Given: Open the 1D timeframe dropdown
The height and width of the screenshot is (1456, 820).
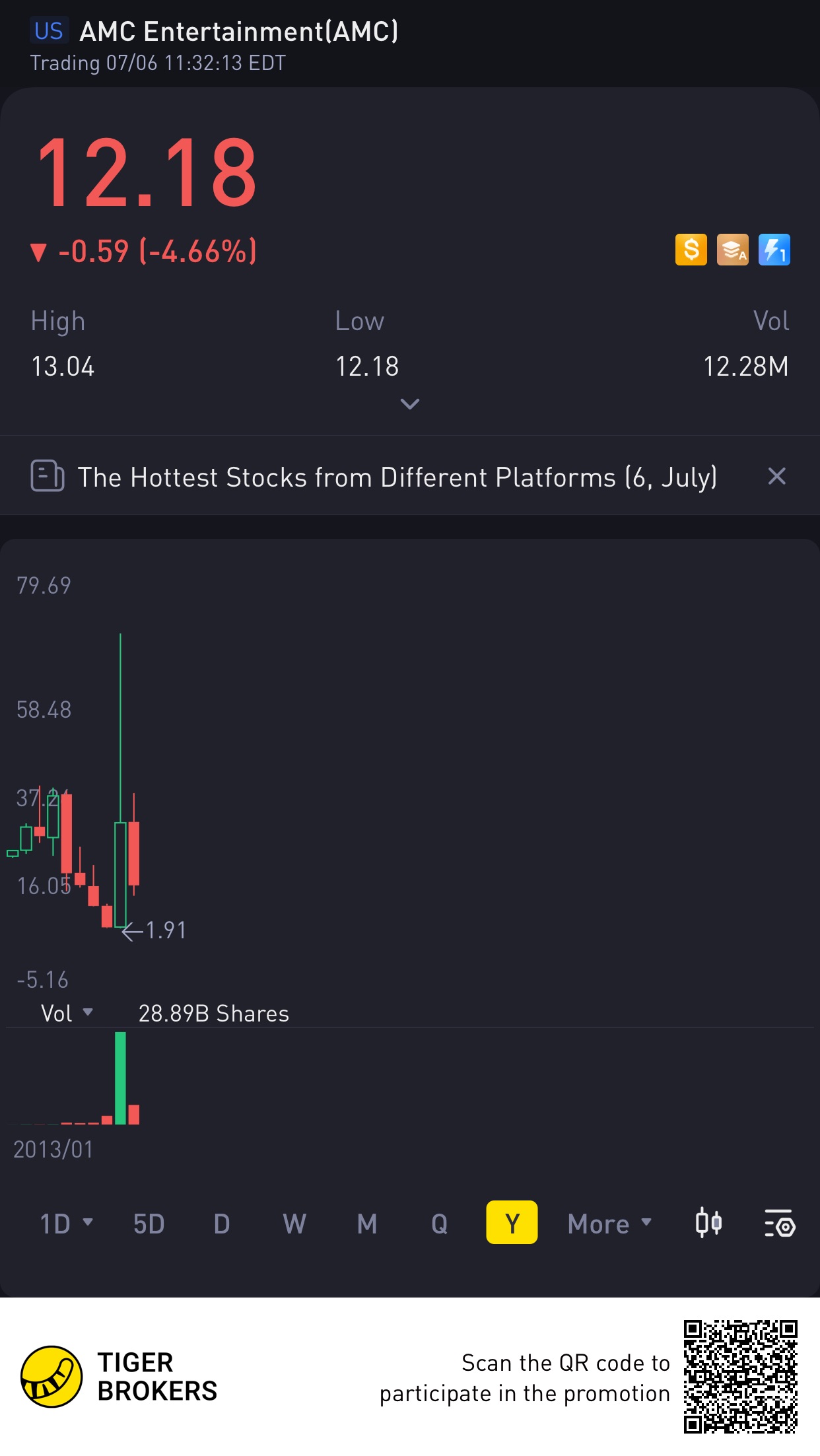Looking at the screenshot, I should point(66,1224).
